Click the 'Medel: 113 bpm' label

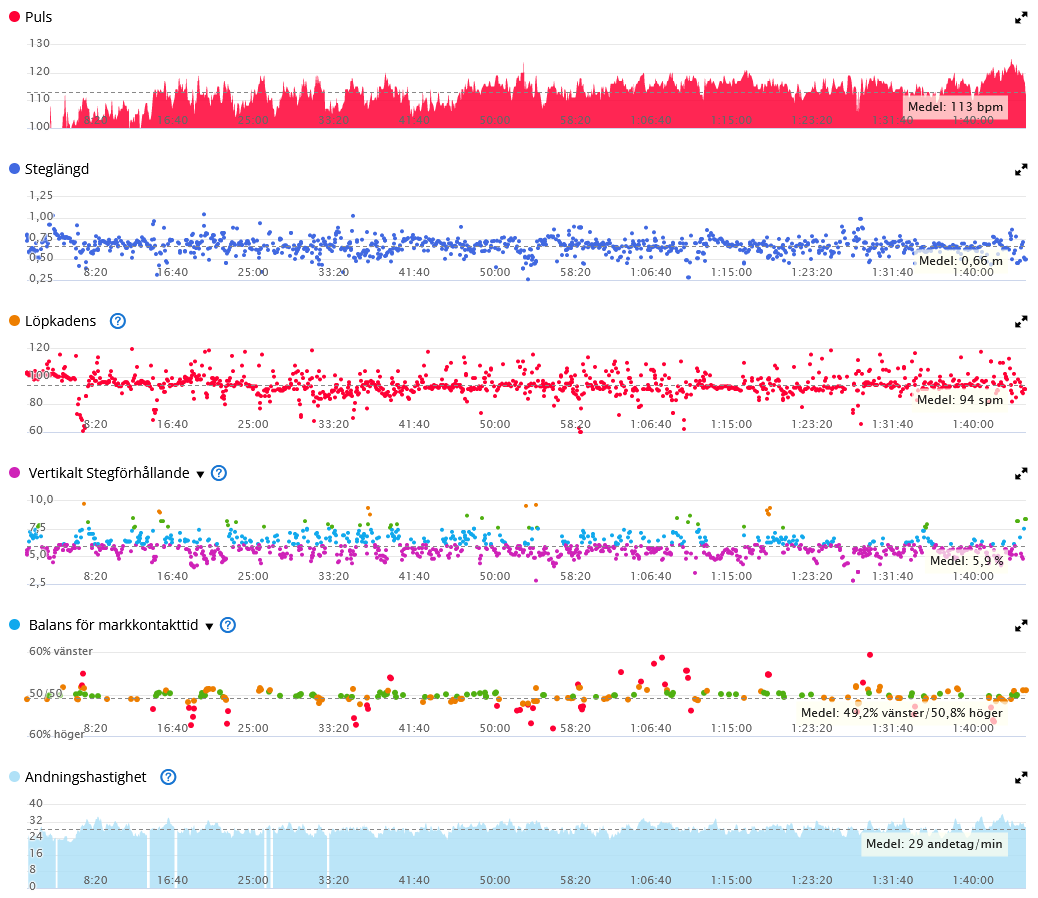[x=955, y=107]
